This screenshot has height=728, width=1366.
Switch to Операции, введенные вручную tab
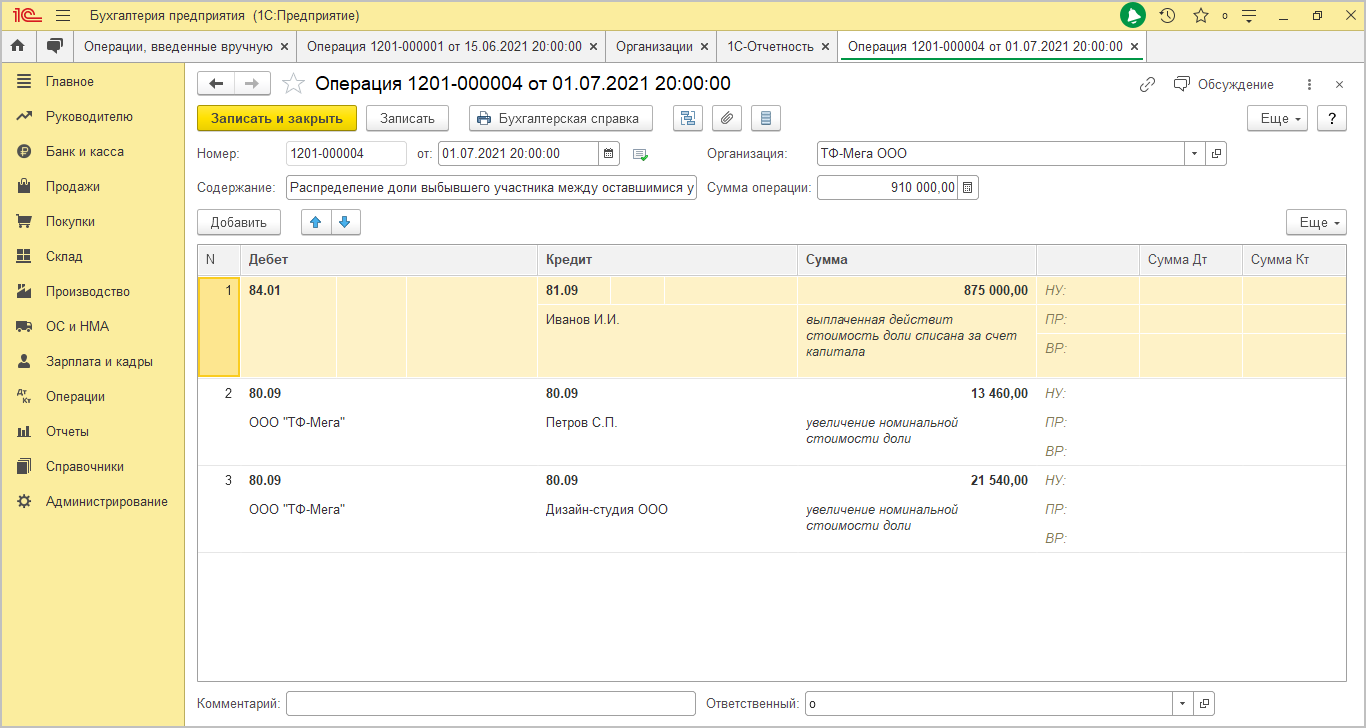179,46
